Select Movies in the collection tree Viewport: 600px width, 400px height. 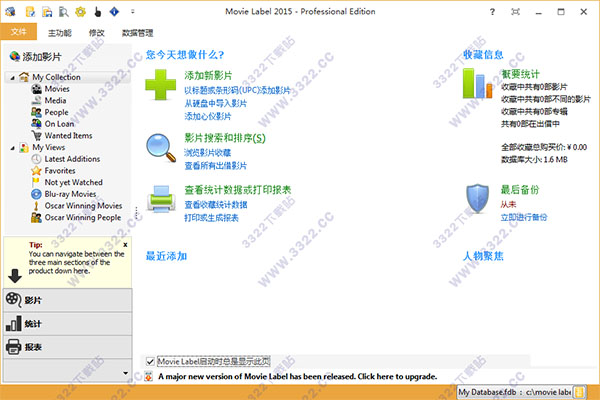[x=57, y=89]
